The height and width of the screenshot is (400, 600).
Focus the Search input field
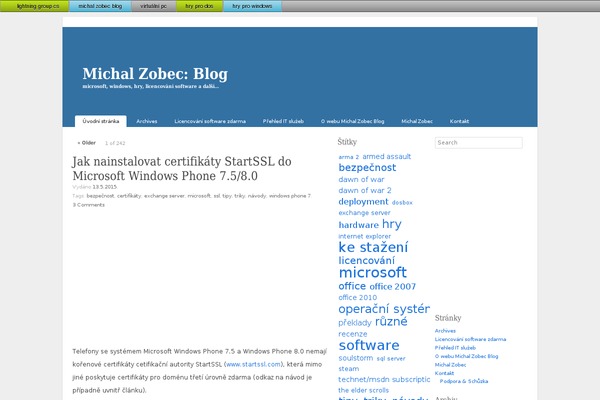pyautogui.click(x=478, y=142)
